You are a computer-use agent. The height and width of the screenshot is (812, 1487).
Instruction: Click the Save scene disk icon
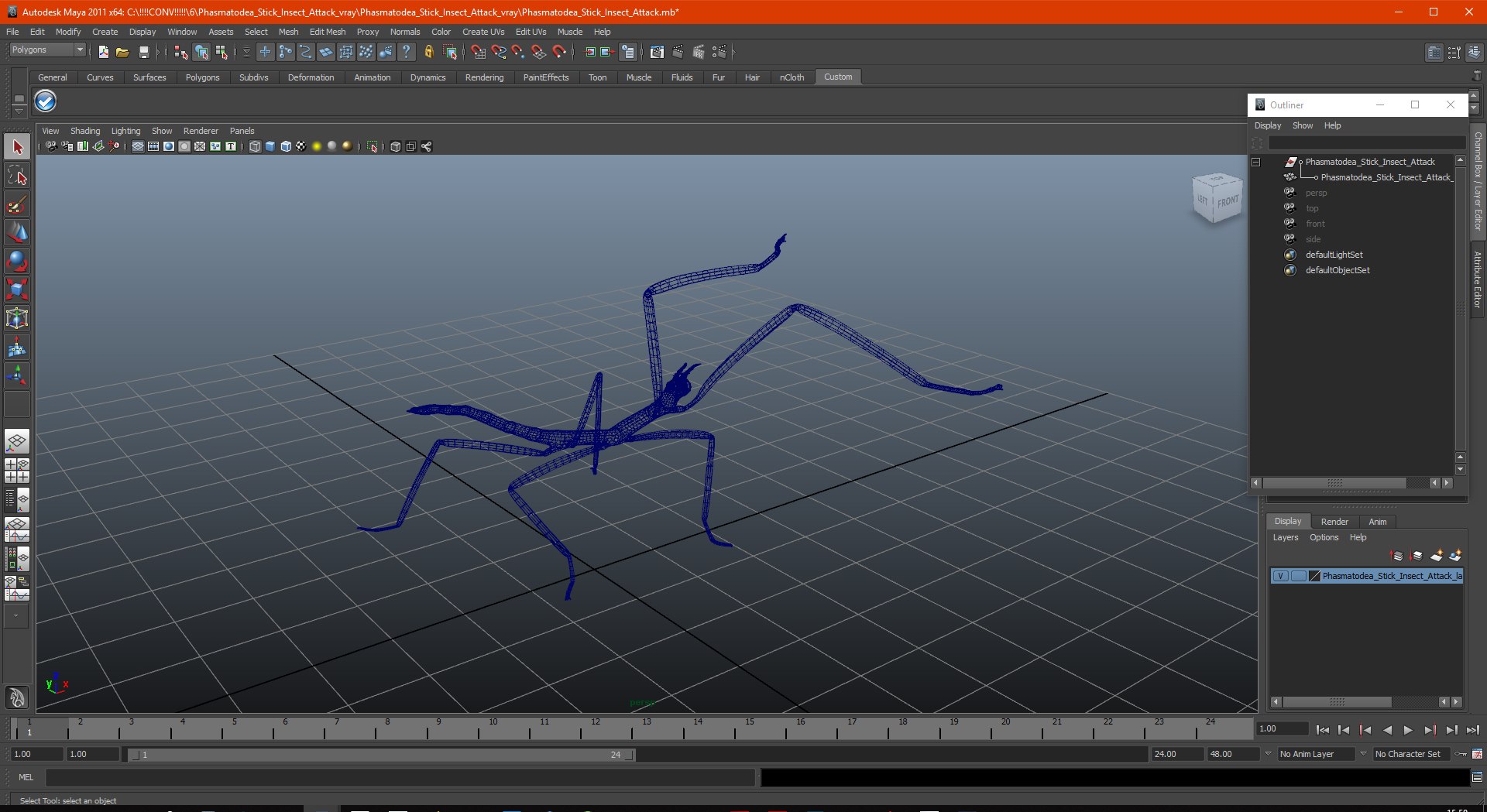pyautogui.click(x=143, y=52)
